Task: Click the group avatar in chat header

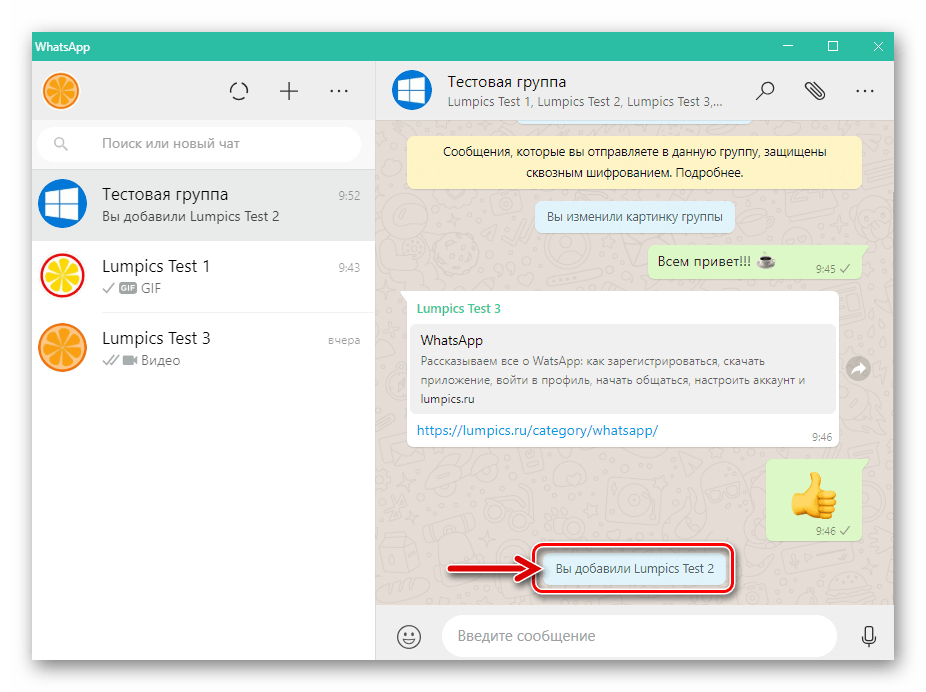Action: [410, 91]
